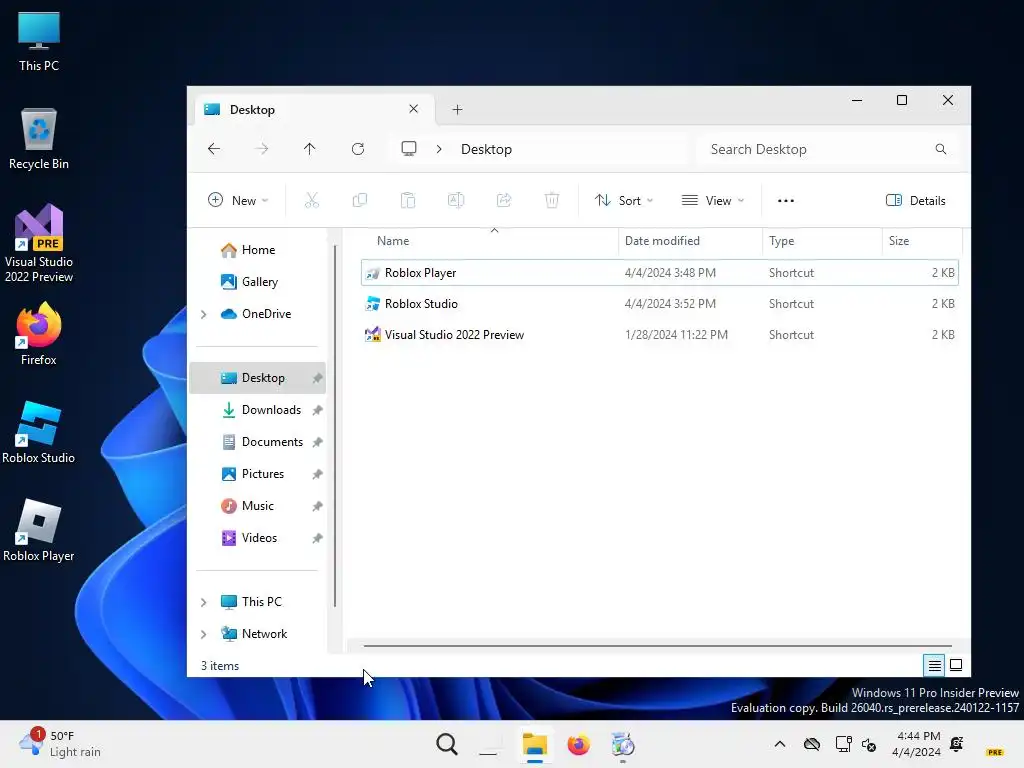This screenshot has height=768, width=1024.
Task: Open the New item dropdown
Action: (238, 200)
